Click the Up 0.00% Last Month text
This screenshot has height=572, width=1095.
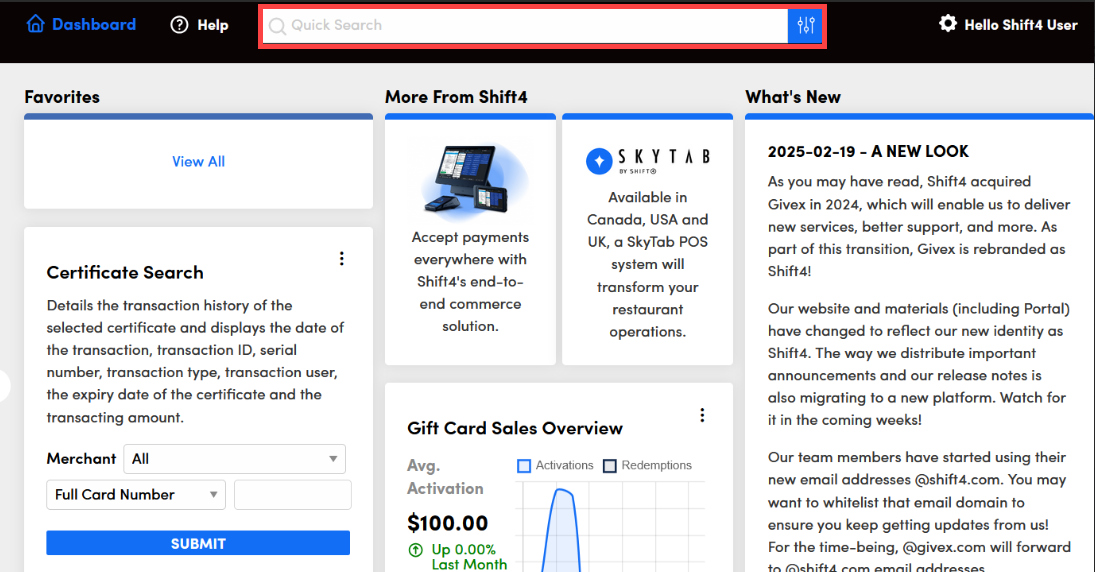469,557
